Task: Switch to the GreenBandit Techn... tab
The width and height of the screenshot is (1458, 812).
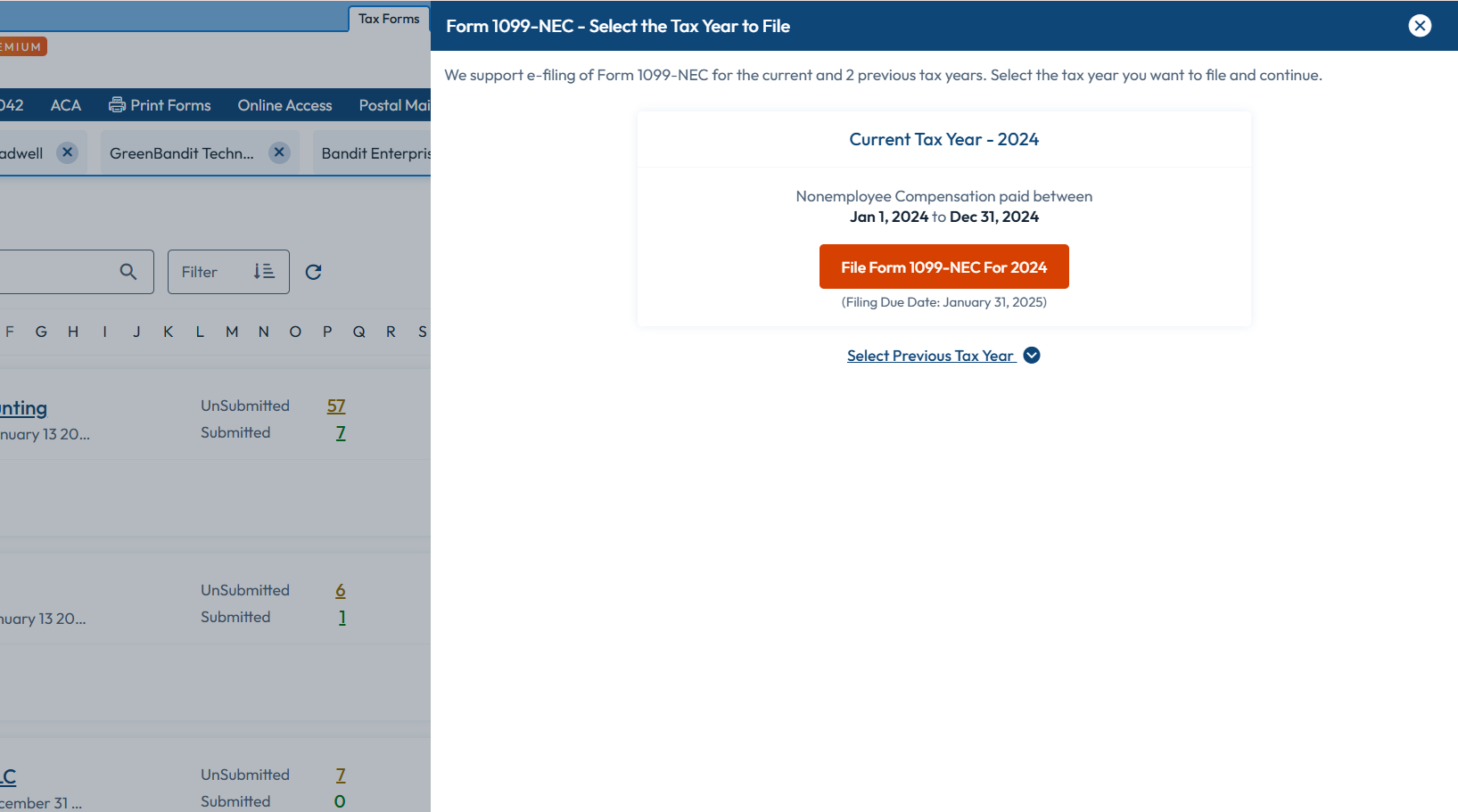Action: coord(182,153)
